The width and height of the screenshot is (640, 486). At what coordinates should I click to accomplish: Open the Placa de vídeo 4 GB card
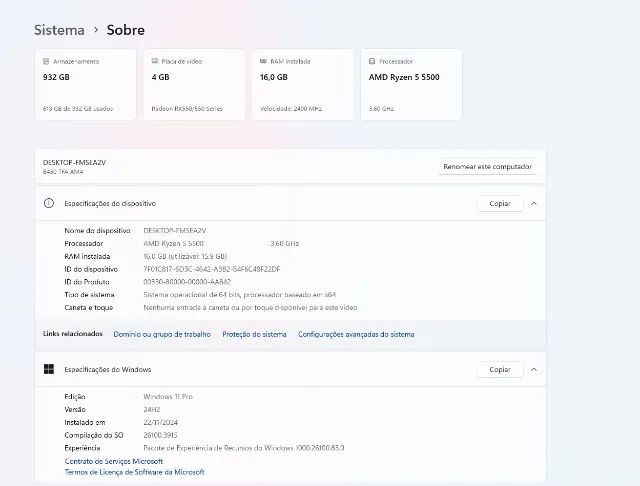point(194,84)
